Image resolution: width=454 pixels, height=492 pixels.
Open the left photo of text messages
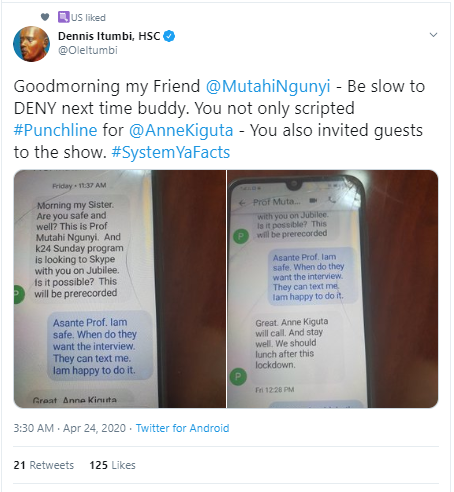coord(120,289)
